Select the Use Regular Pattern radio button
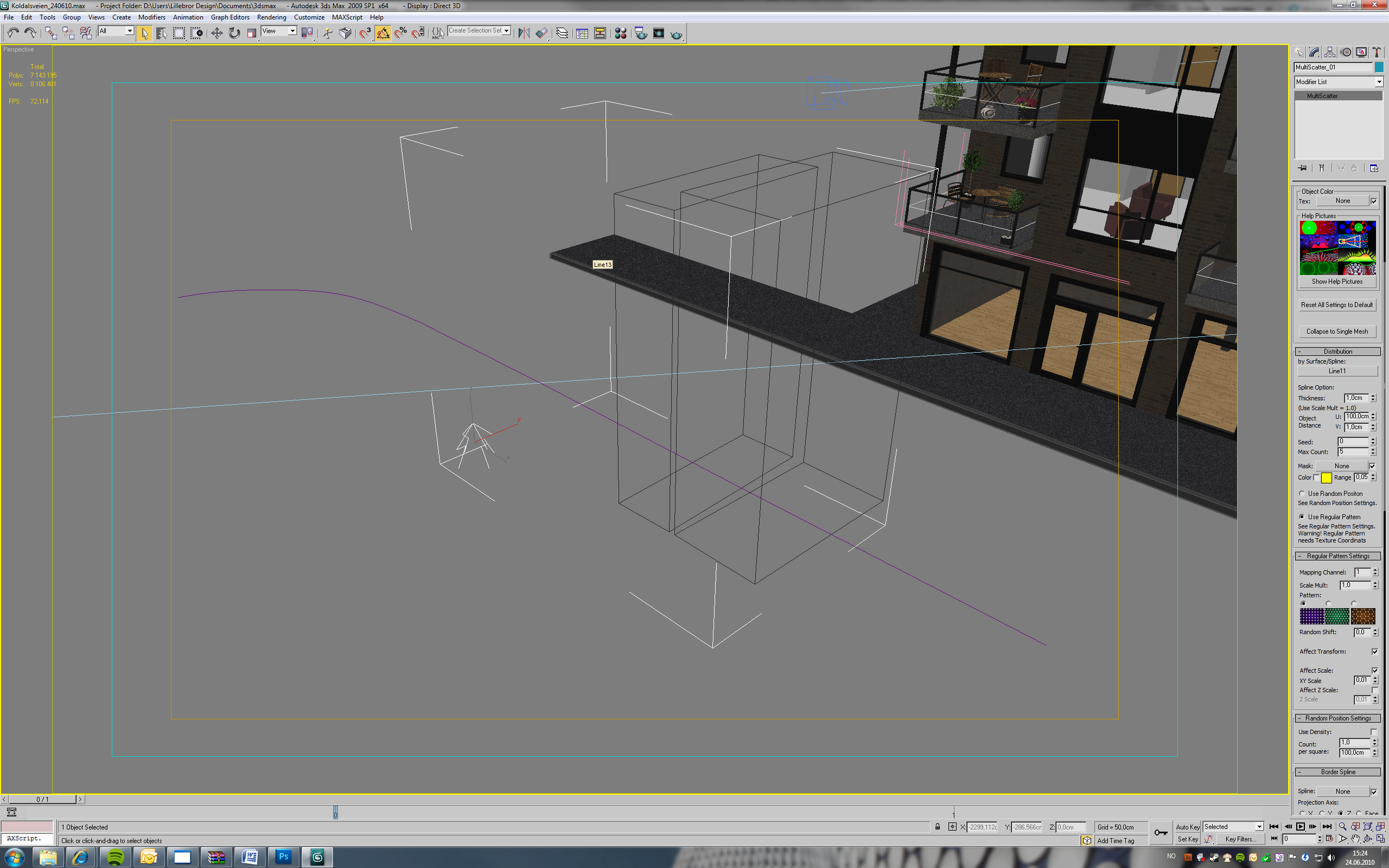This screenshot has height=868, width=1389. pos(1302,516)
